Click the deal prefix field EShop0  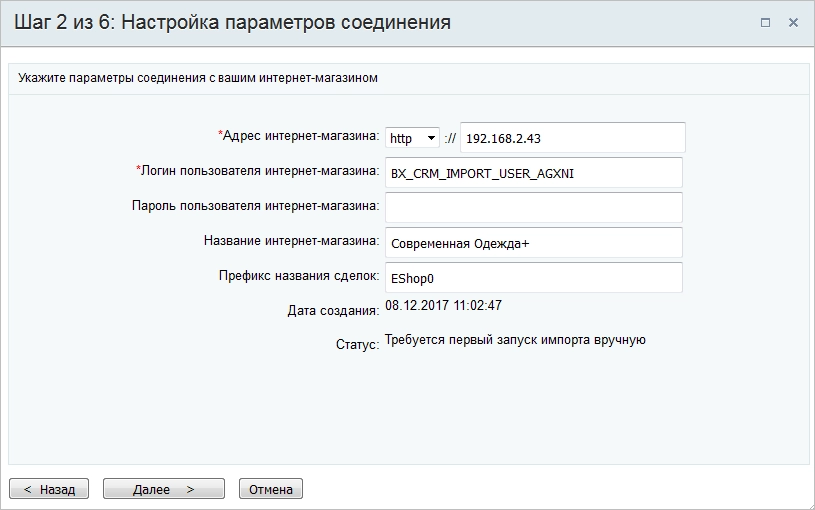pyautogui.click(x=533, y=277)
